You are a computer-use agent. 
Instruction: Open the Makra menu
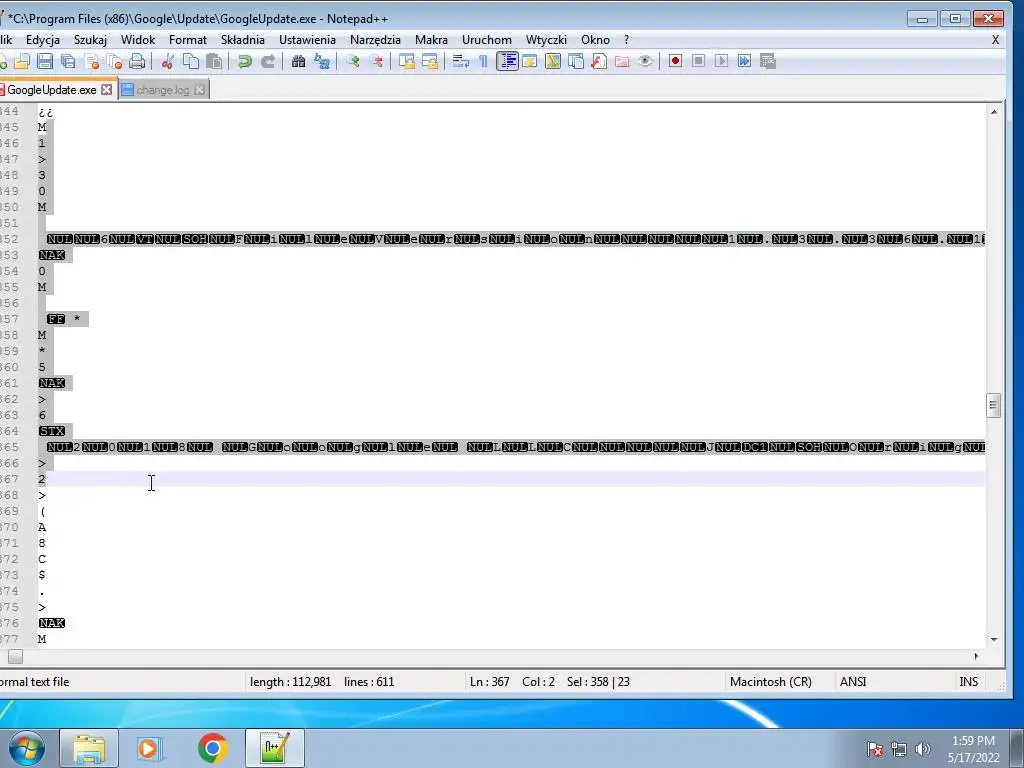point(431,40)
